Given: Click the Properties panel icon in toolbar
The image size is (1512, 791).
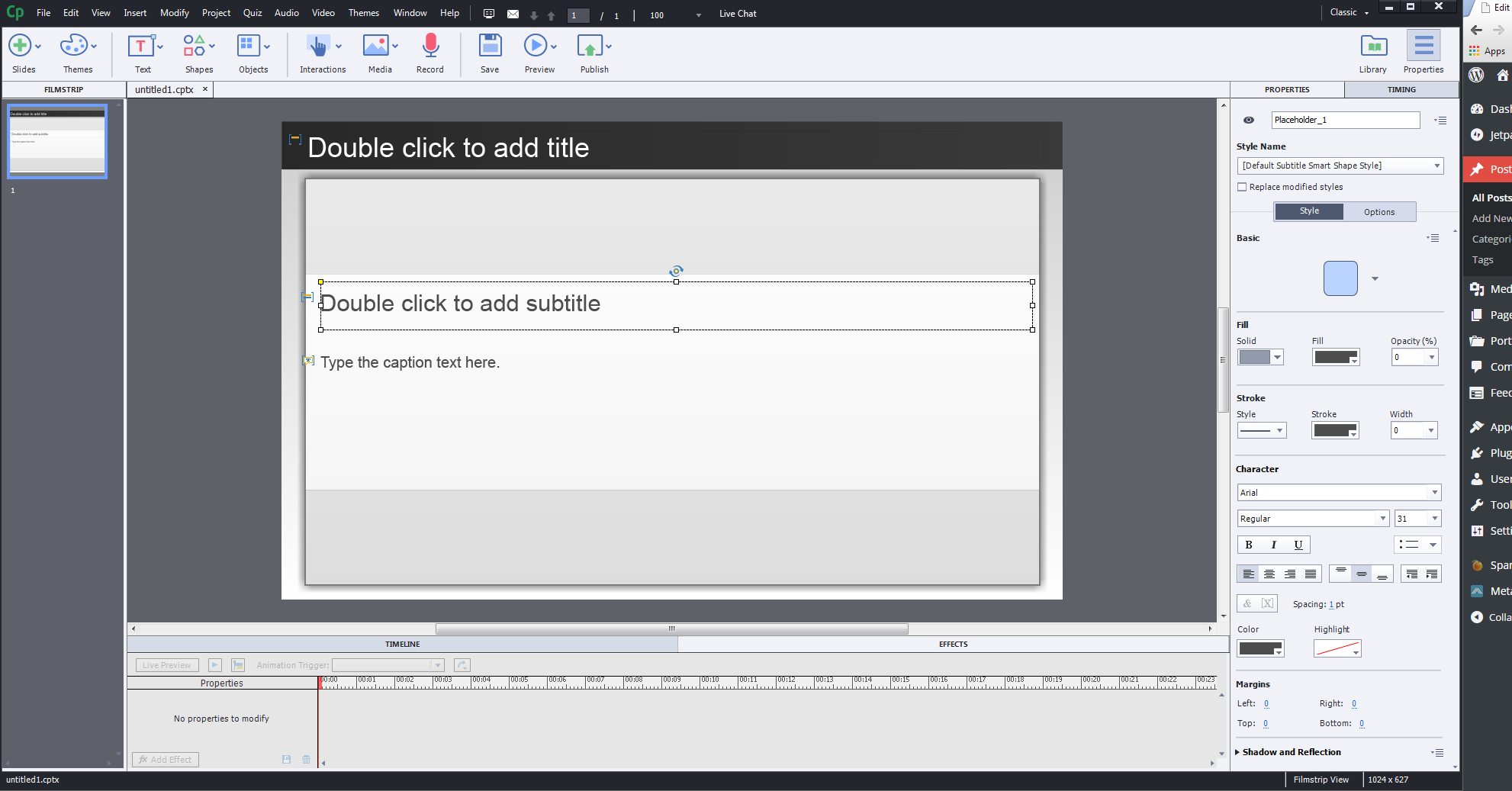Looking at the screenshot, I should coord(1424,46).
